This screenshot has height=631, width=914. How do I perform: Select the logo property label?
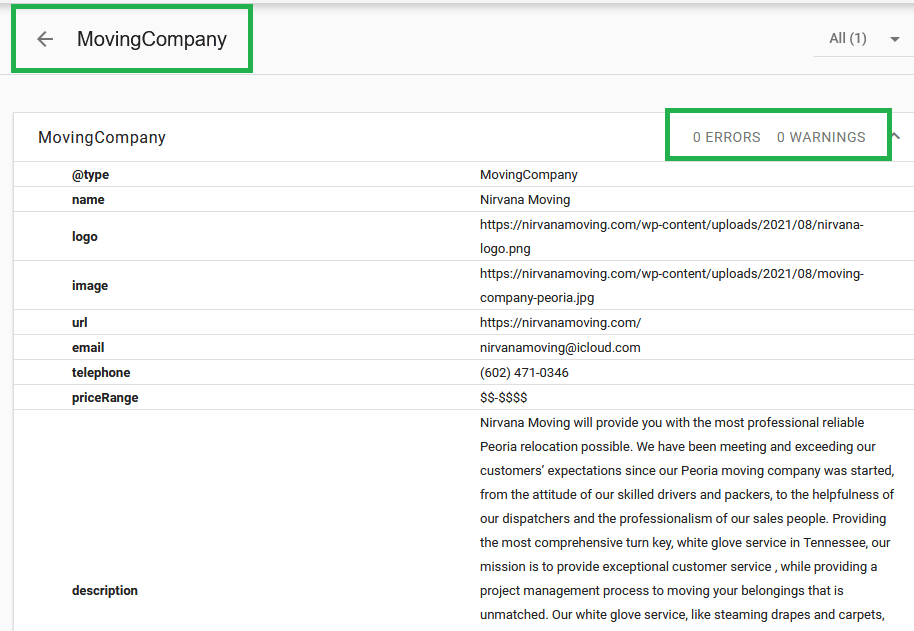85,237
